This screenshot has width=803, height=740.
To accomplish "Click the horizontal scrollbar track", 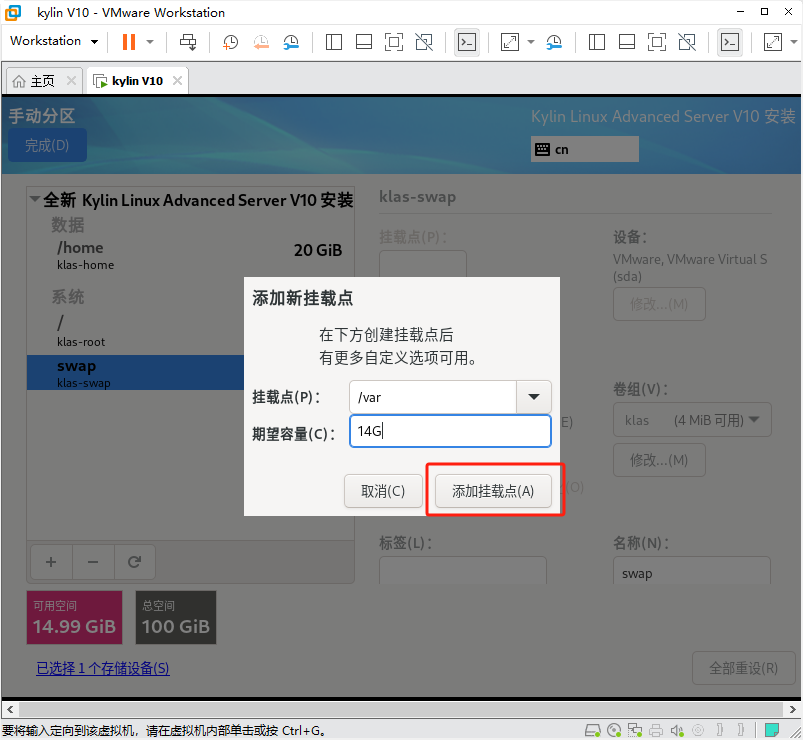I will [x=401, y=709].
